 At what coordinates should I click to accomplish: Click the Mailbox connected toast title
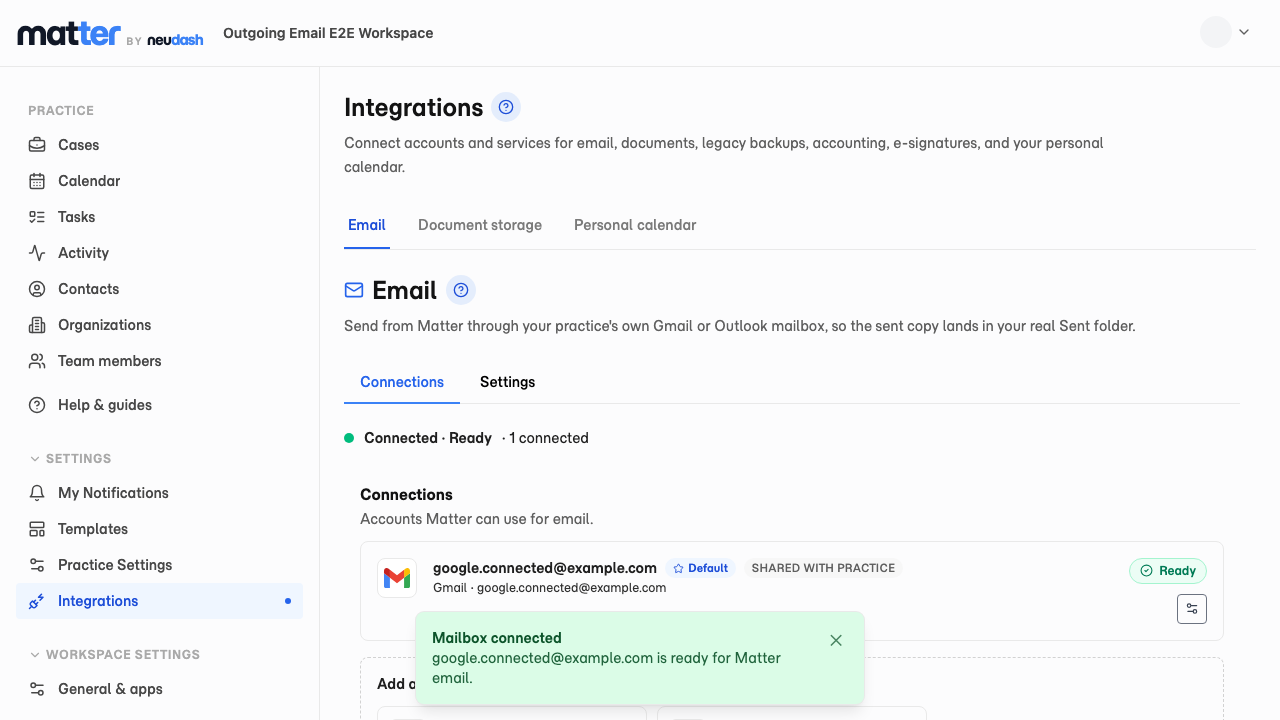497,638
